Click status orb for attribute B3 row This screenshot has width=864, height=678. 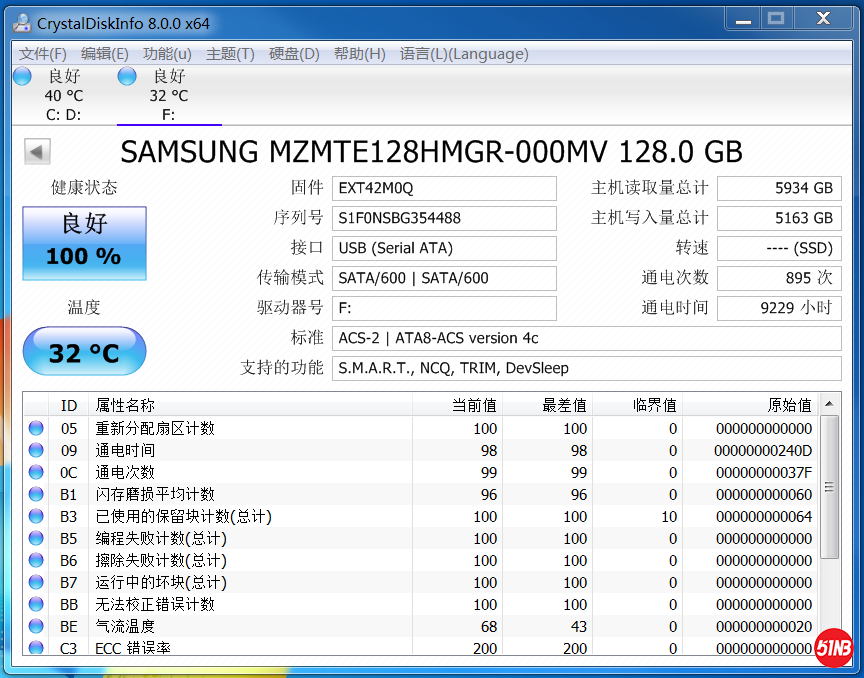tap(36, 516)
